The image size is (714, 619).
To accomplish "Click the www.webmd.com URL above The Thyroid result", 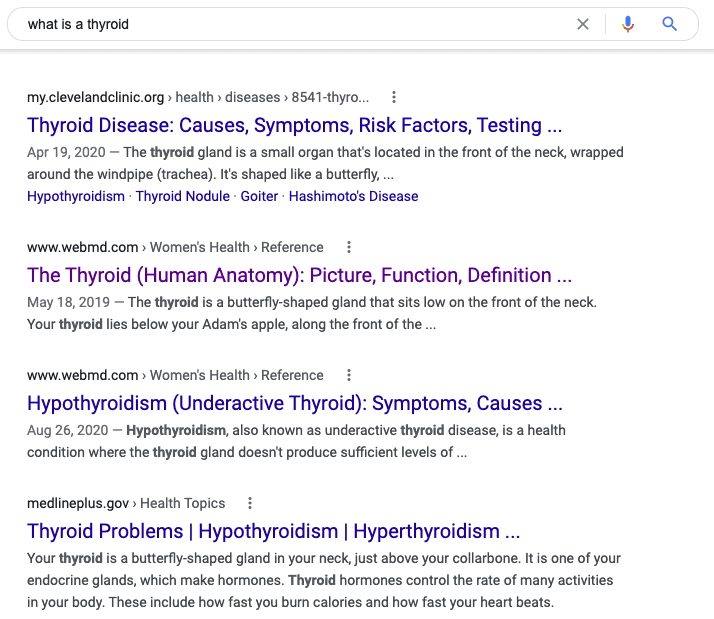I will click(175, 247).
